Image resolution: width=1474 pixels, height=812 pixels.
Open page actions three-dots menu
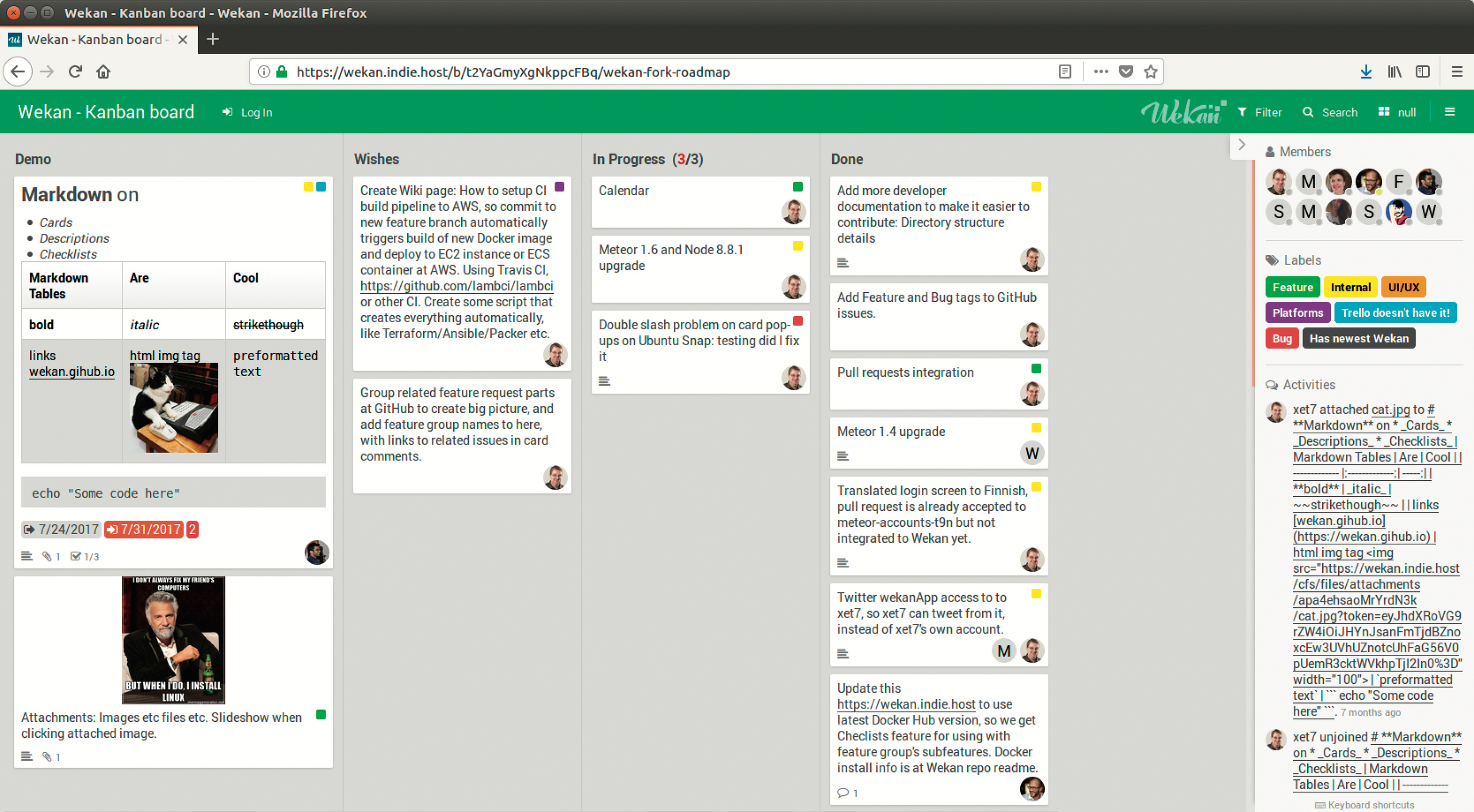point(1100,72)
